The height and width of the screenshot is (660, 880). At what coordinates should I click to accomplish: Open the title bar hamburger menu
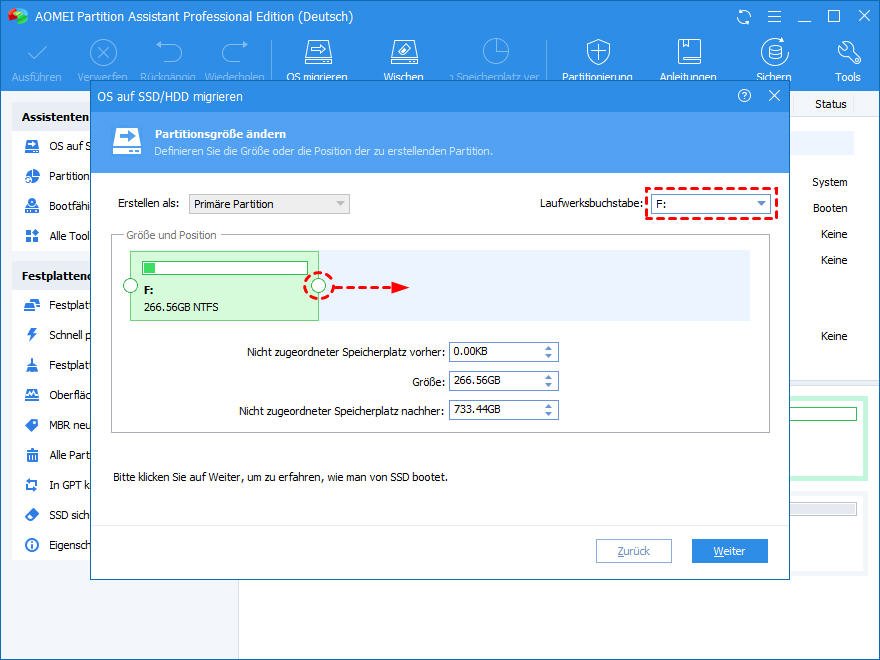pyautogui.click(x=773, y=17)
